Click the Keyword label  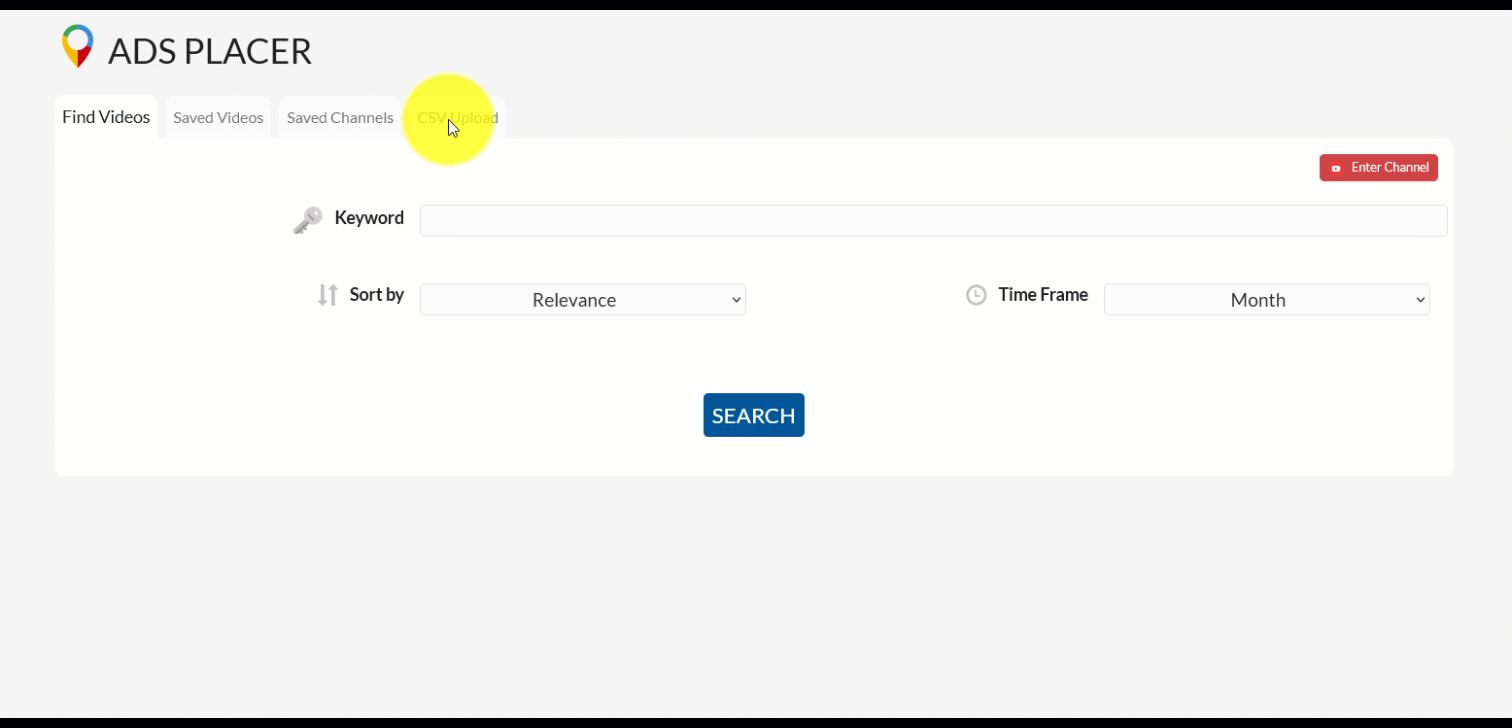(369, 218)
